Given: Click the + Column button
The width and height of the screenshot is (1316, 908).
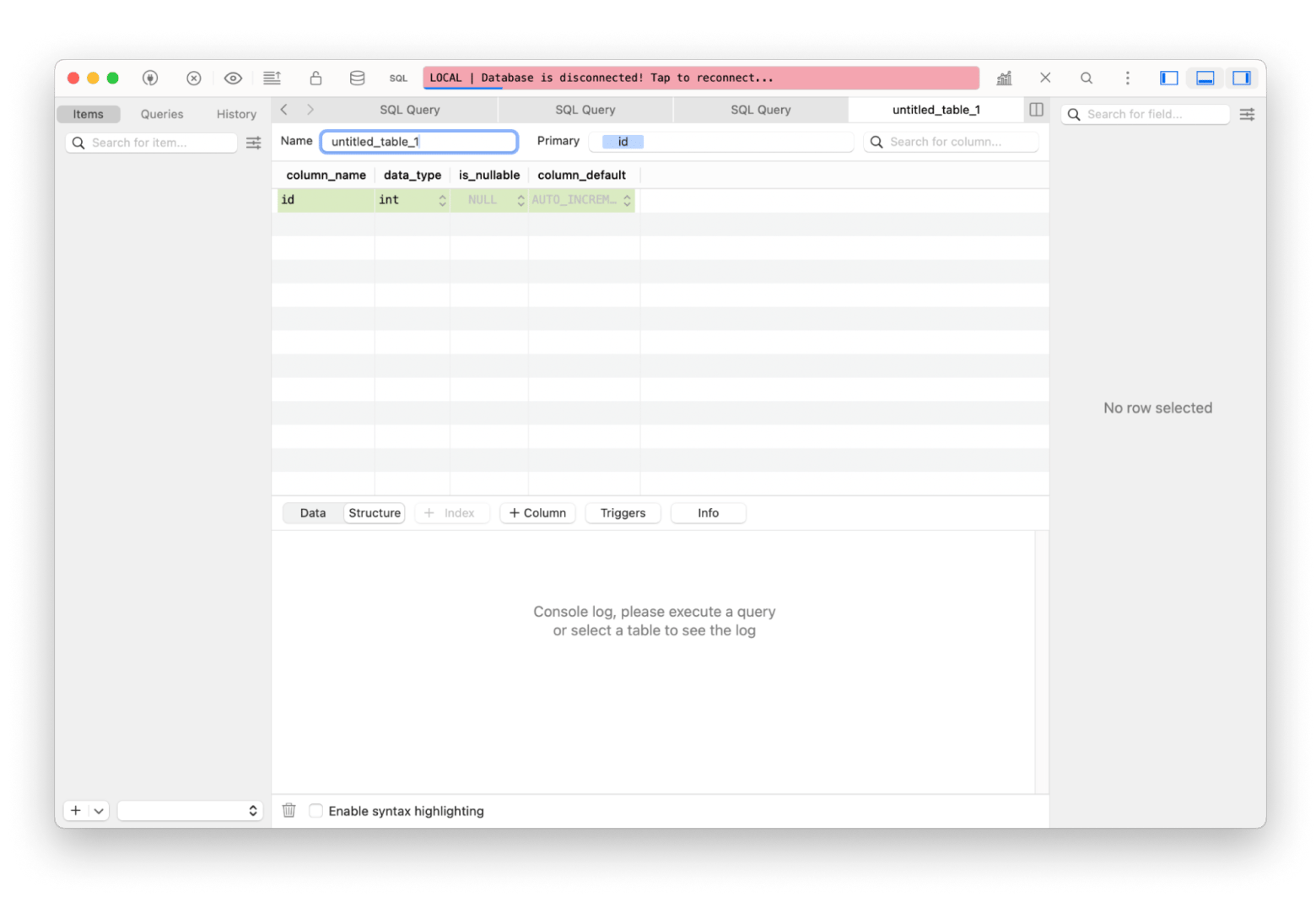Looking at the screenshot, I should coord(537,513).
